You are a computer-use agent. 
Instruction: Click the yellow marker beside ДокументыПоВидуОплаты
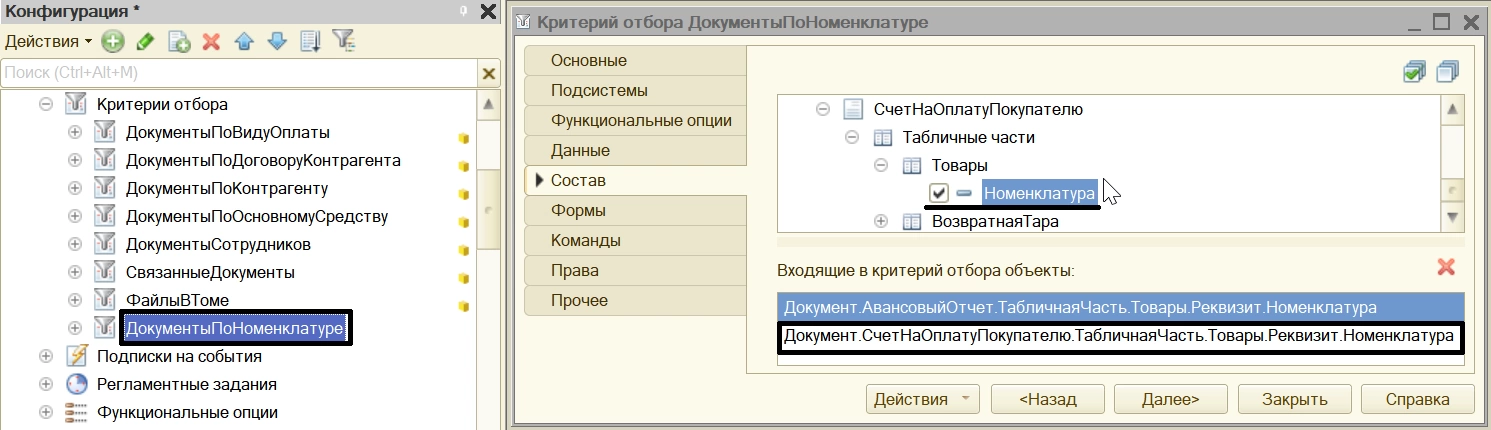point(463,138)
